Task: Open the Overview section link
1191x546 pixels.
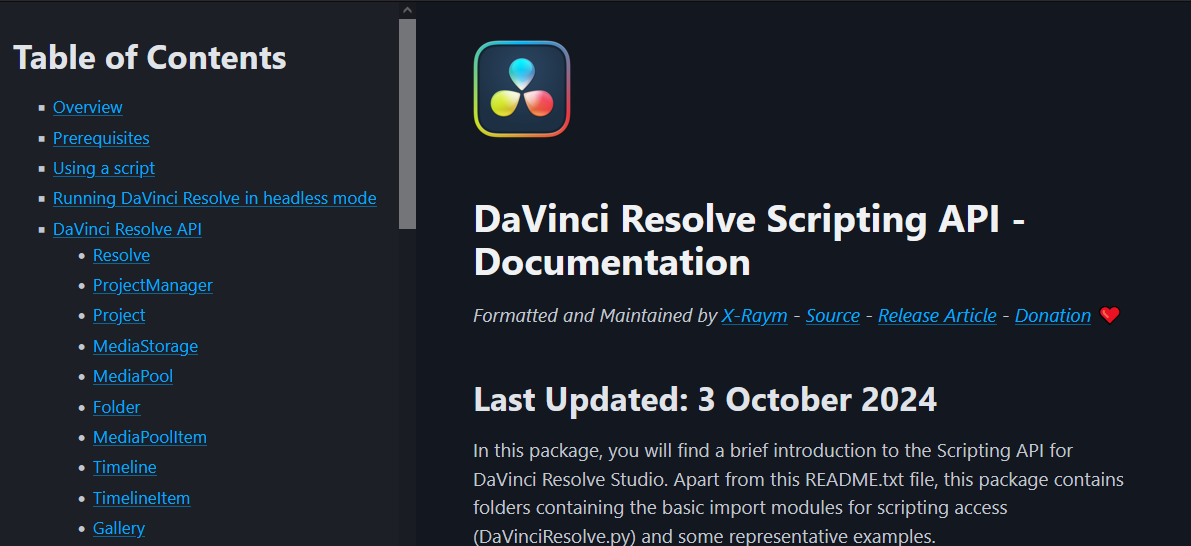Action: [x=88, y=107]
